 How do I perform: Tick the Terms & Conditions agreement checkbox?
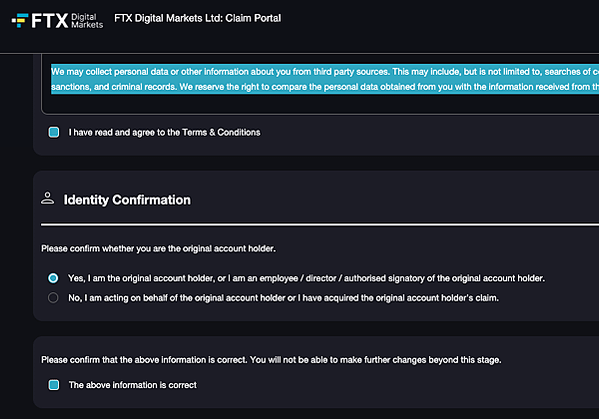[x=54, y=132]
